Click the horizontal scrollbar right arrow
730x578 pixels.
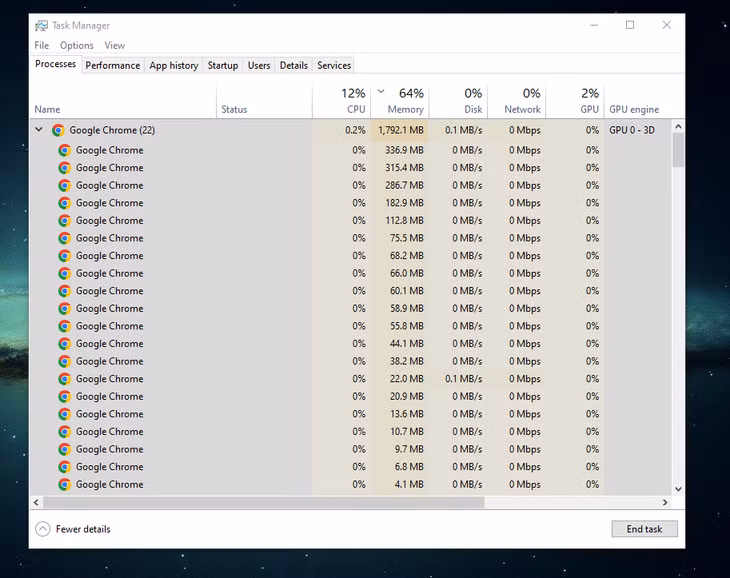tap(665, 503)
